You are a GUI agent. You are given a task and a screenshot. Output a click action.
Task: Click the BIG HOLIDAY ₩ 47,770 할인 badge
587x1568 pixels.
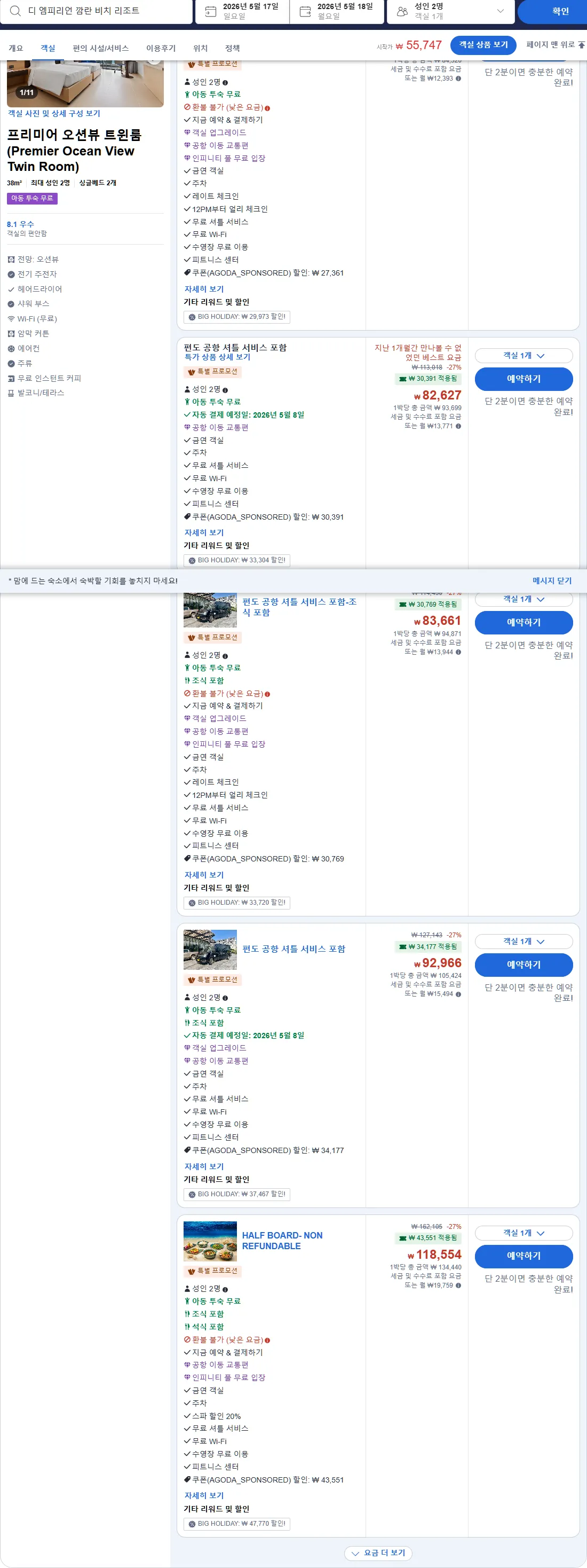(x=236, y=1524)
